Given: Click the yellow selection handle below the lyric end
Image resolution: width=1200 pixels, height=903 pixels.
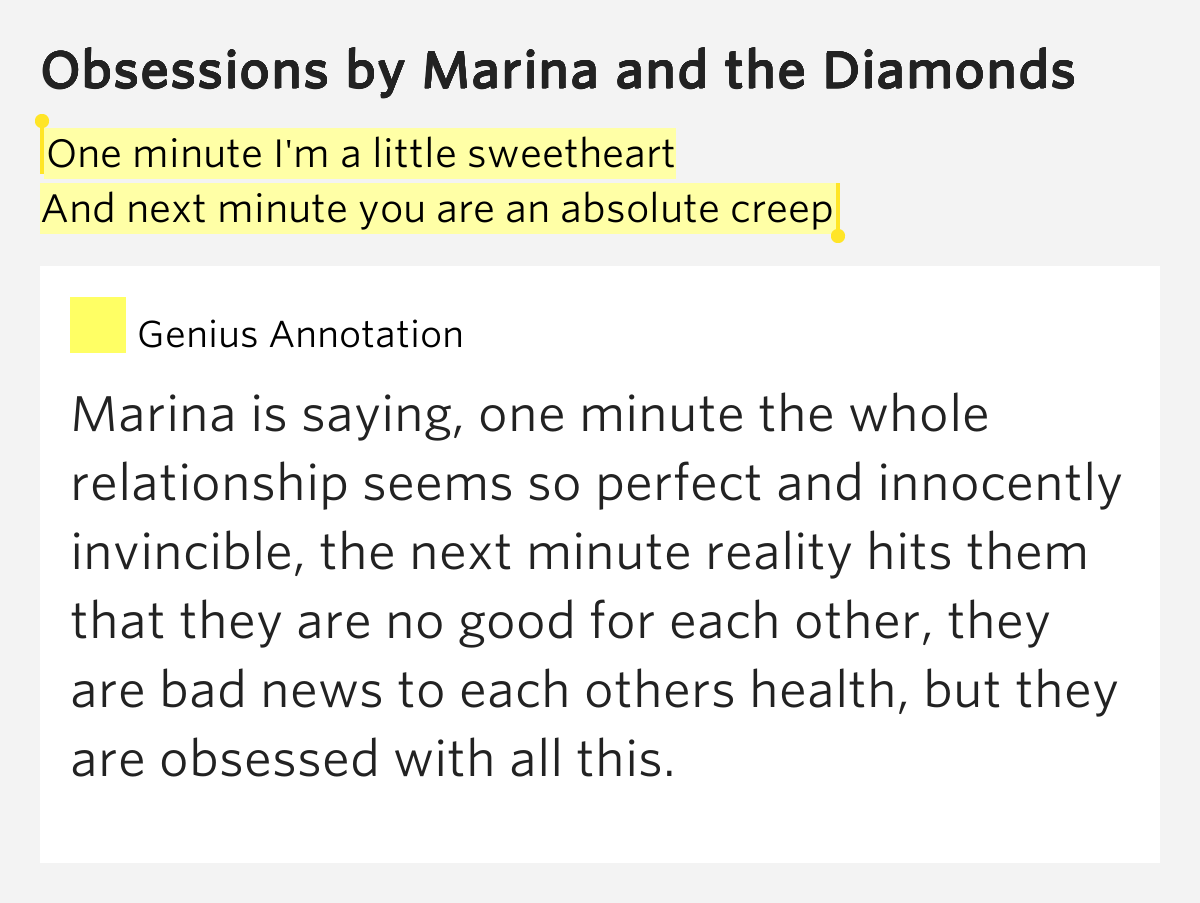Looking at the screenshot, I should pyautogui.click(x=838, y=236).
